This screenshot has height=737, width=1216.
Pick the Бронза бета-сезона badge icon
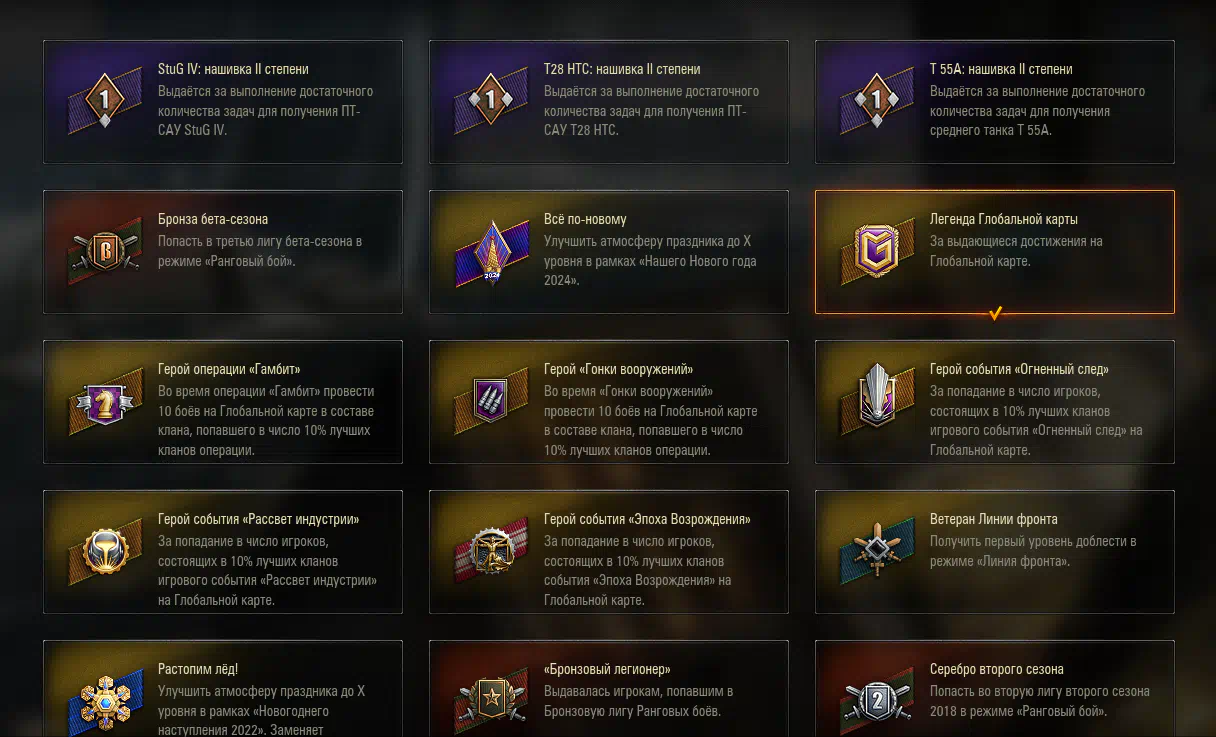[x=105, y=251]
